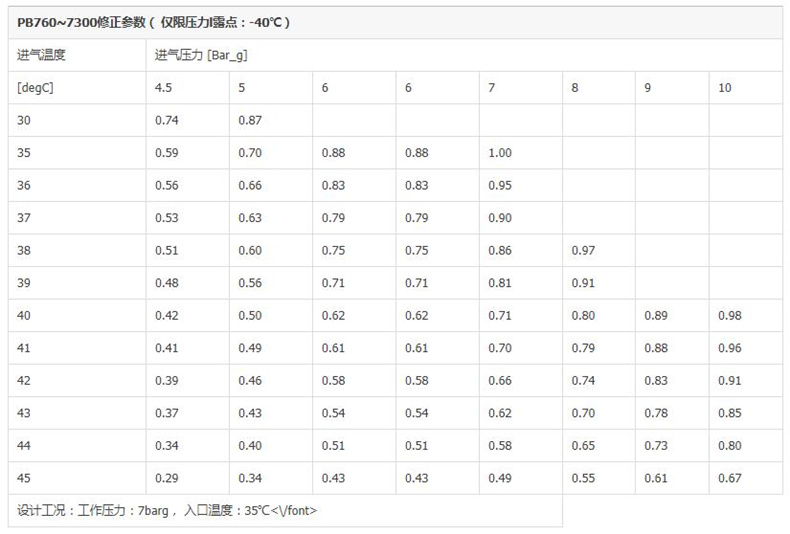The image size is (790, 534).
Task: Click value 0.98 in the 40 row
Action: click(730, 315)
